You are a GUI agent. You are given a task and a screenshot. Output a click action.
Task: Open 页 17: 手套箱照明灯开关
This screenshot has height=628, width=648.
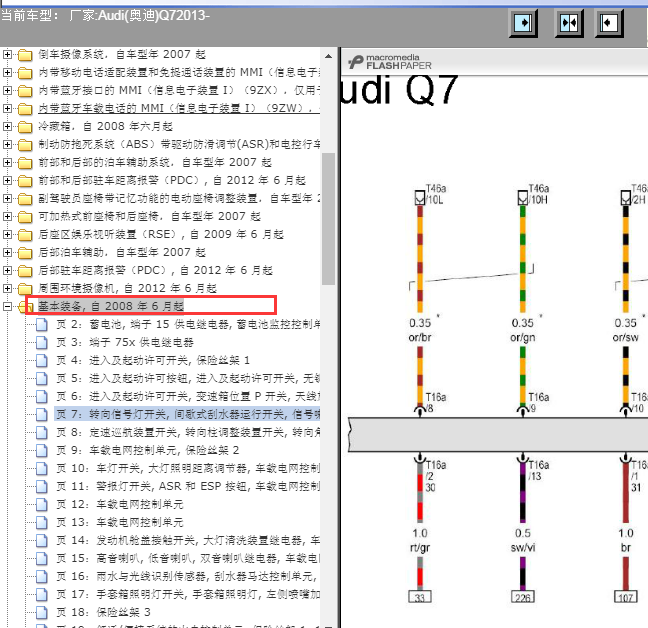(188, 594)
